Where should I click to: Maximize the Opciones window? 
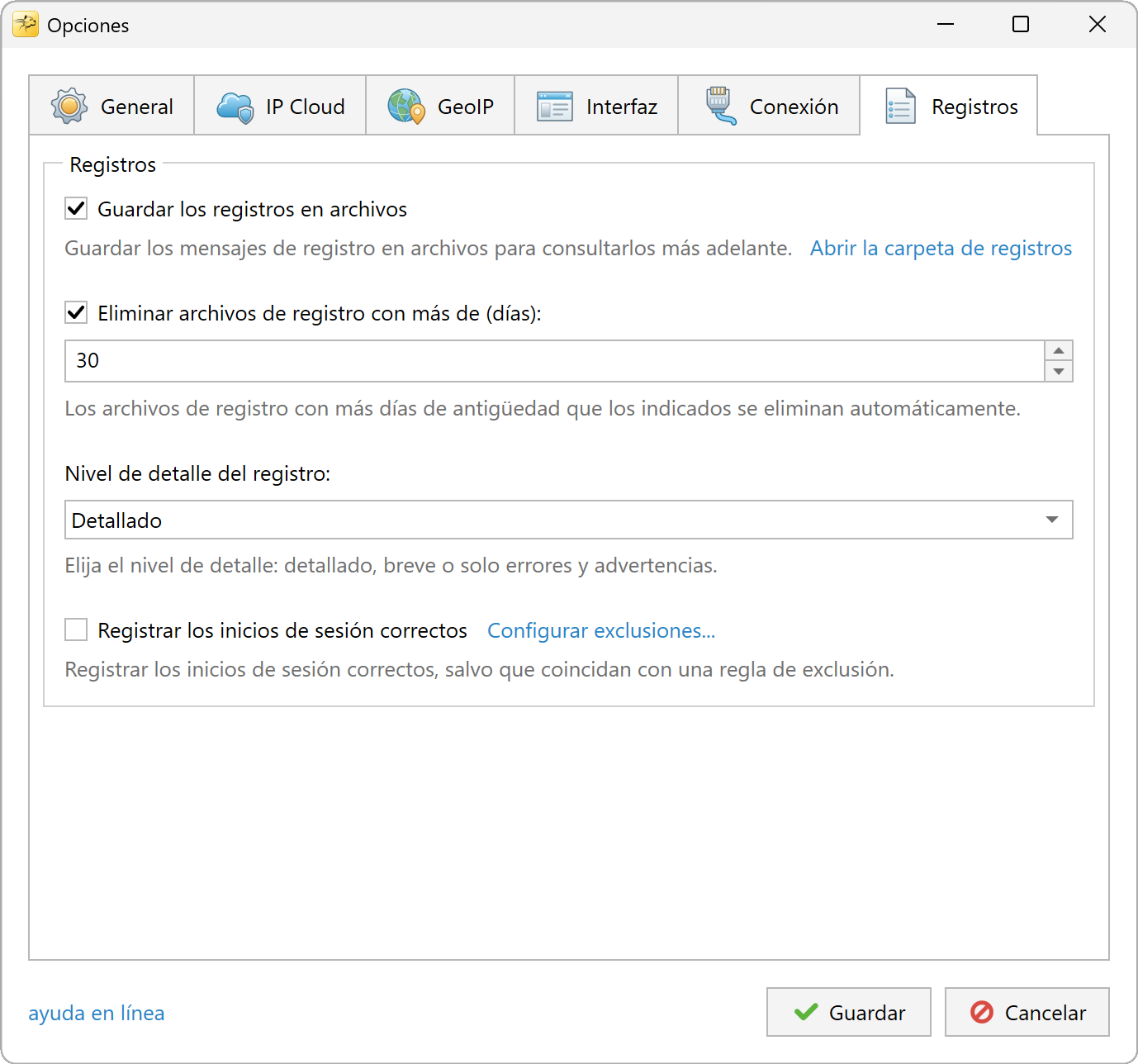click(1021, 24)
